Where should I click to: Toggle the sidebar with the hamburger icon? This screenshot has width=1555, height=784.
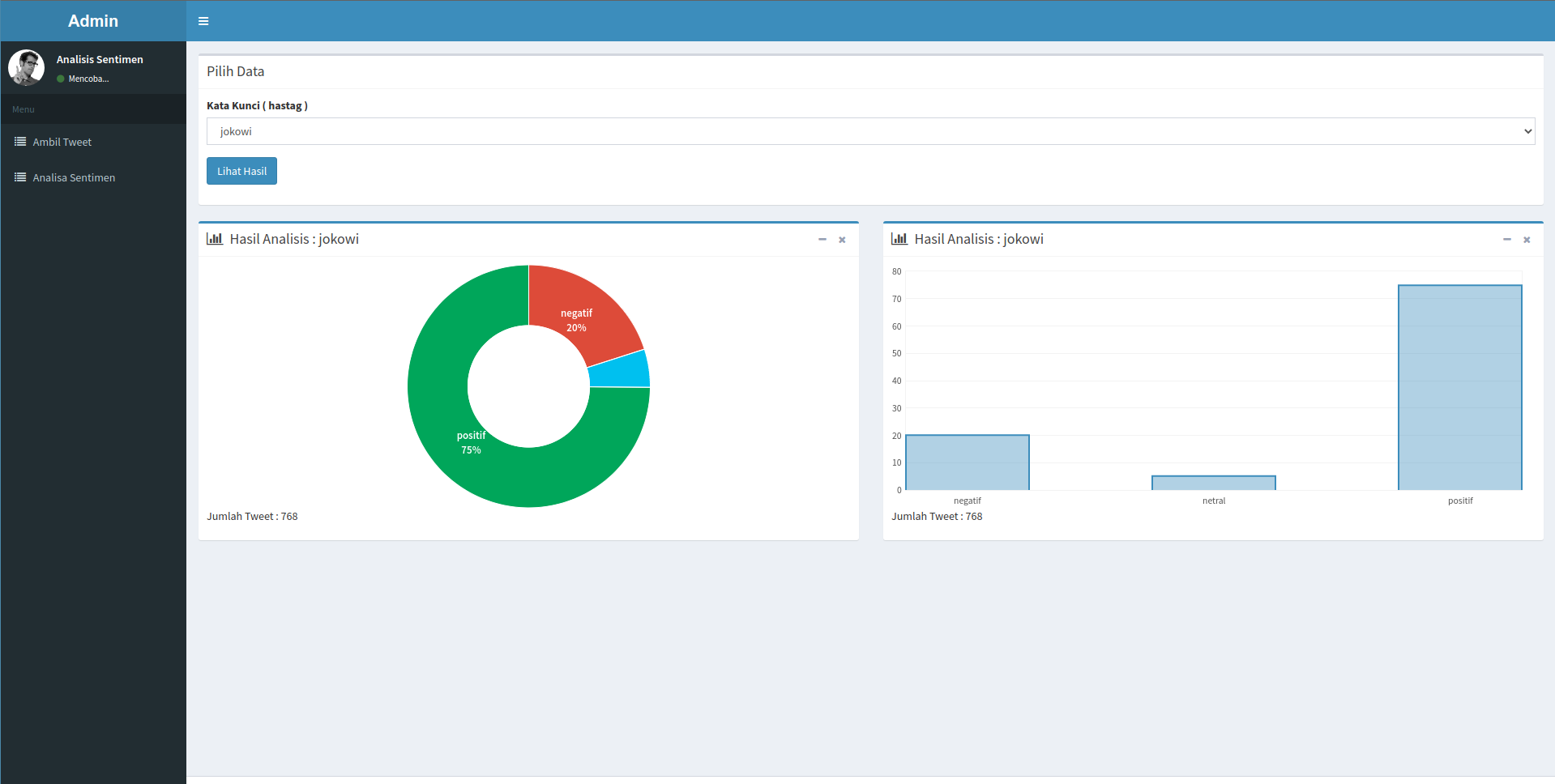203,21
